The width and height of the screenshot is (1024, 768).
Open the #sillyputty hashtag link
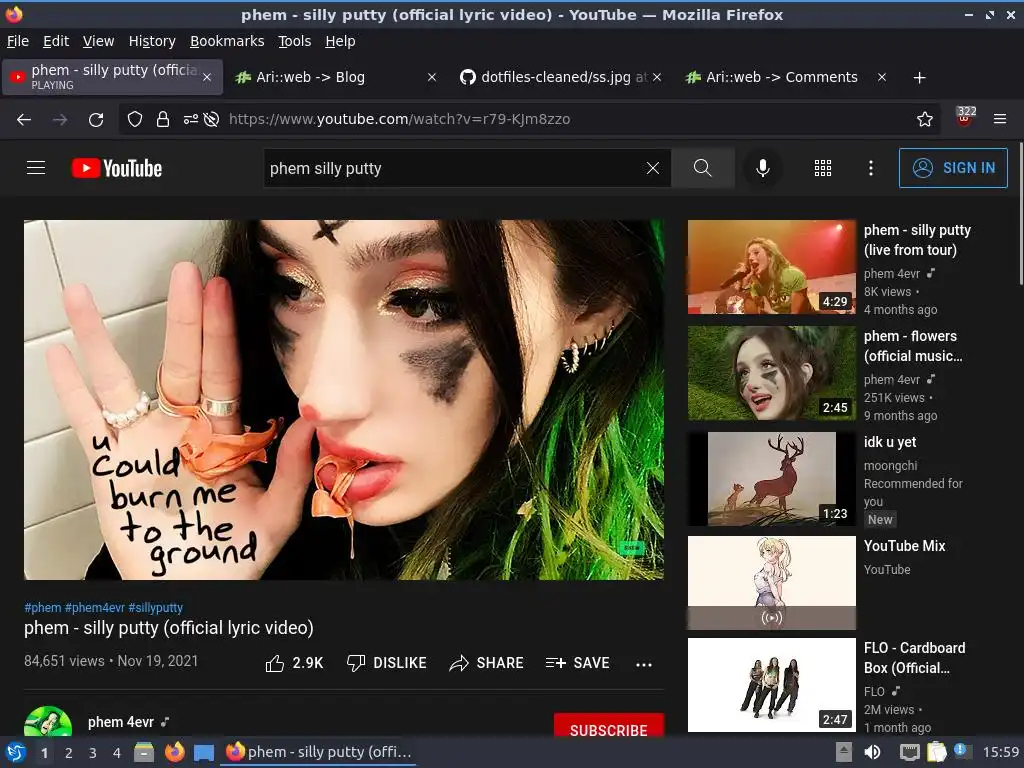pyautogui.click(x=155, y=607)
